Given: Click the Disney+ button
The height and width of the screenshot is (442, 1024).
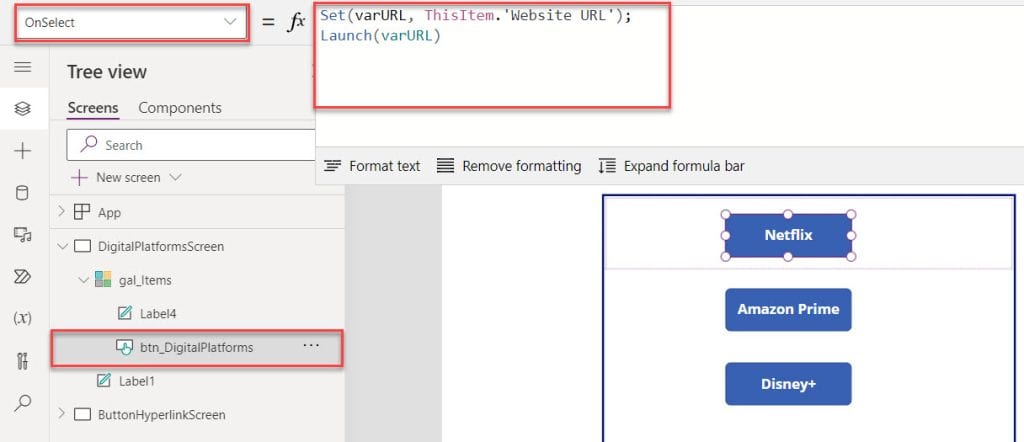Looking at the screenshot, I should (x=788, y=384).
